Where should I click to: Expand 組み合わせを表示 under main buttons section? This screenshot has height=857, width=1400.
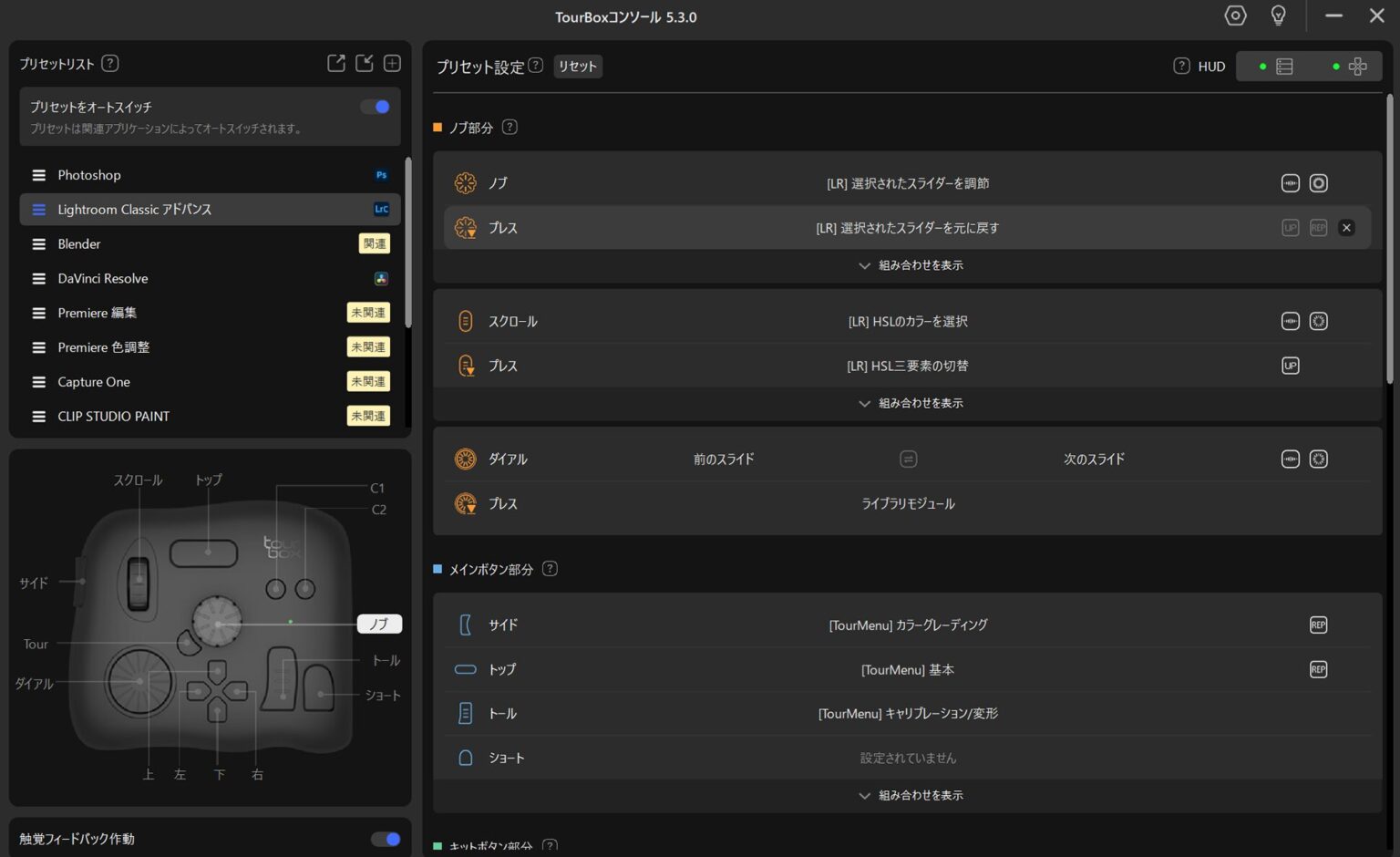(x=911, y=796)
